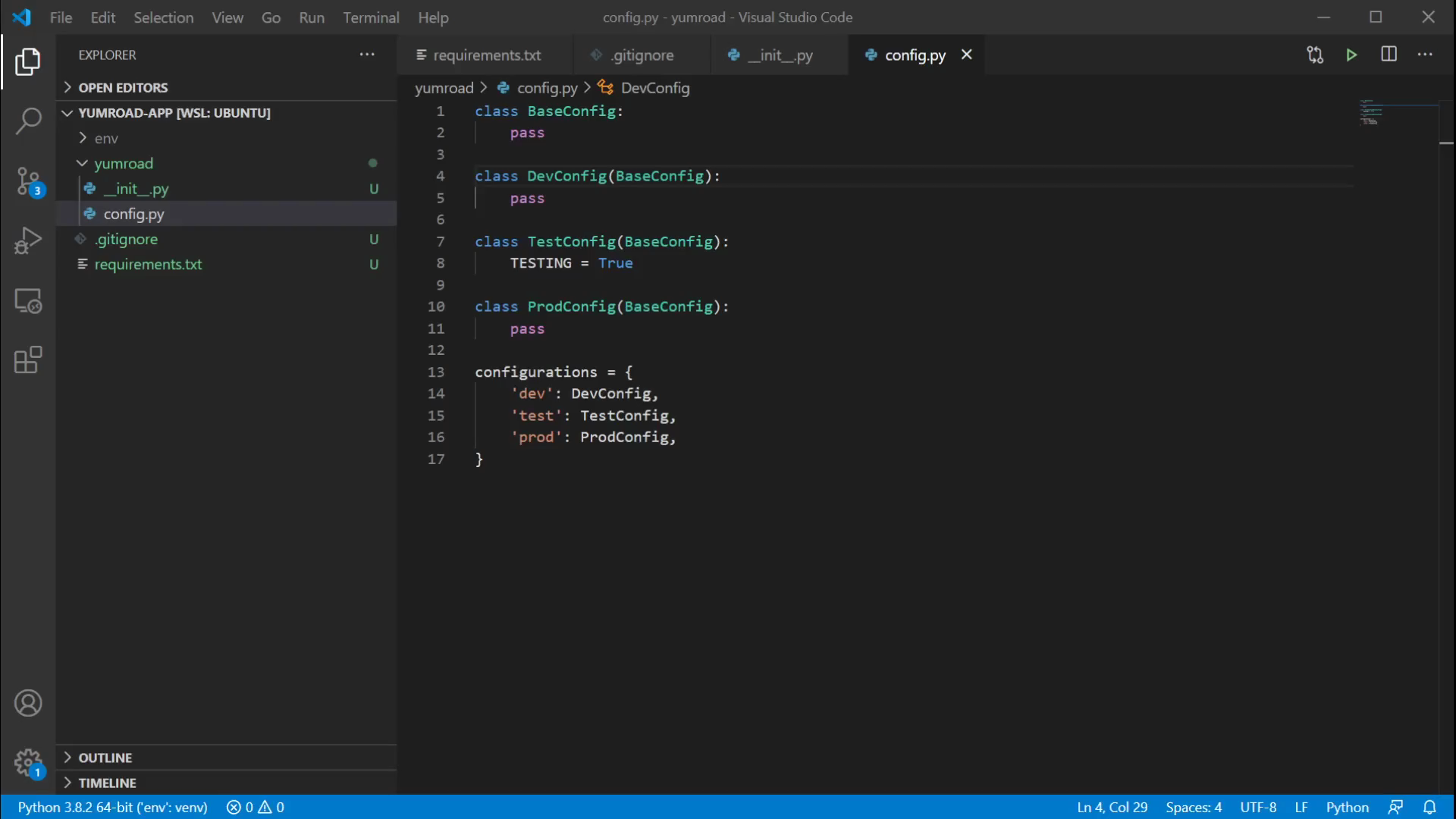Open the Help menu
This screenshot has width=1456, height=819.
(x=433, y=17)
